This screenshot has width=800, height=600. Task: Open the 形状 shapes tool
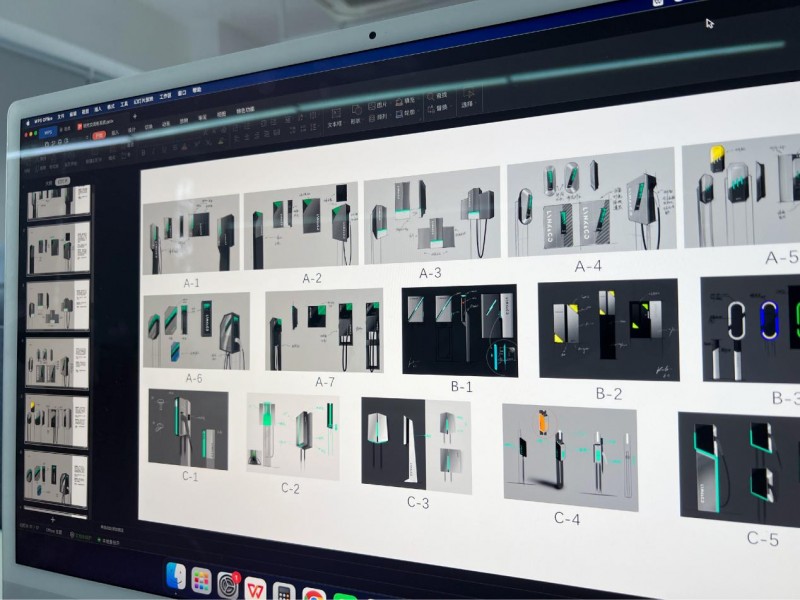point(356,114)
